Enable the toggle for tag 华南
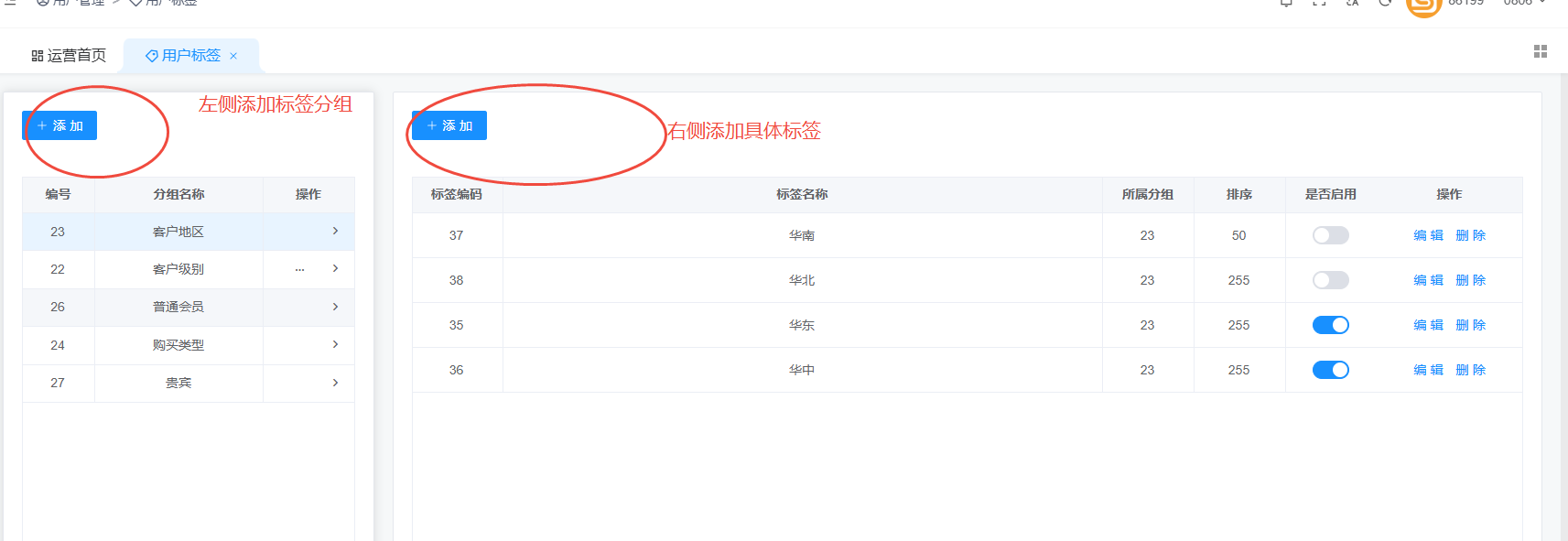The width and height of the screenshot is (1568, 541). pos(1330,235)
